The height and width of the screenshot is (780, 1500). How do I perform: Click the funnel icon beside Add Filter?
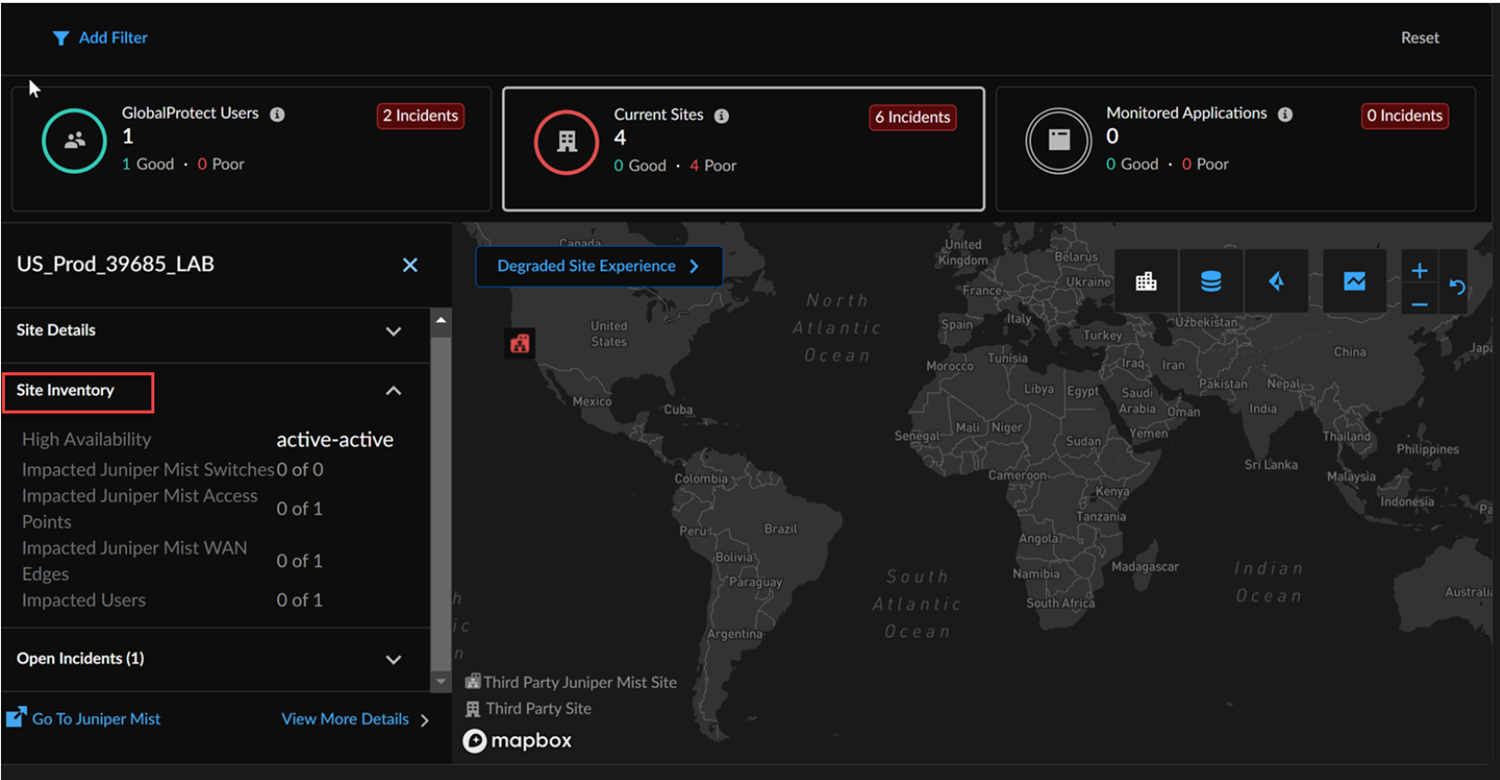pos(61,38)
